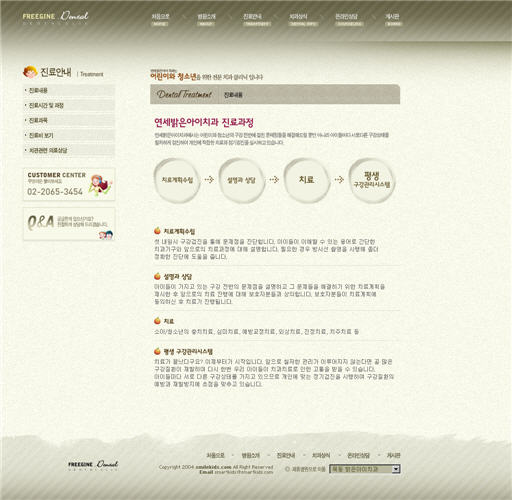This screenshot has width=512, height=500.
Task: Click the kids icon in Q&A banner
Action: coord(106,235)
